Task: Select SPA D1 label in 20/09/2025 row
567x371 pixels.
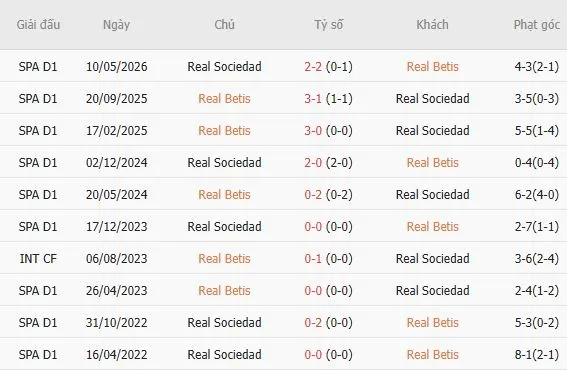Action: [x=38, y=98]
